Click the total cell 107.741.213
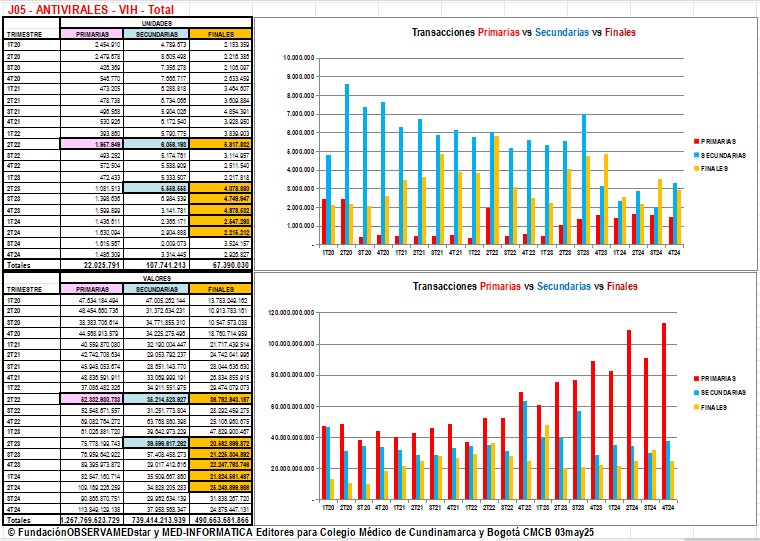760x541 pixels. (155, 263)
